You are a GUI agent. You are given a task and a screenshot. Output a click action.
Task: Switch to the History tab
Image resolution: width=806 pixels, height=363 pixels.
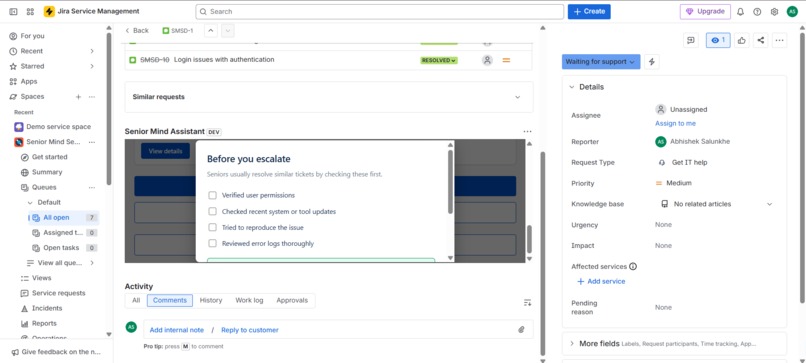click(x=211, y=300)
